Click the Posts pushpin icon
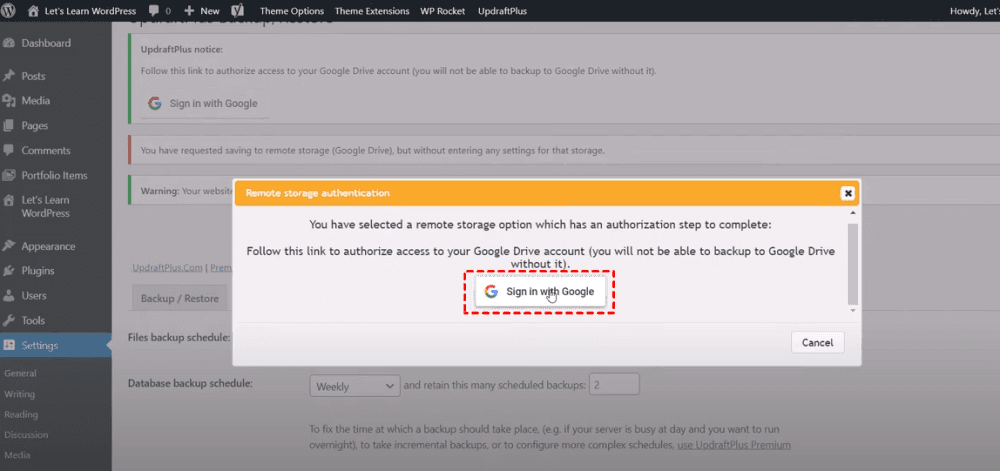Image resolution: width=1000 pixels, height=471 pixels. click(x=9, y=76)
